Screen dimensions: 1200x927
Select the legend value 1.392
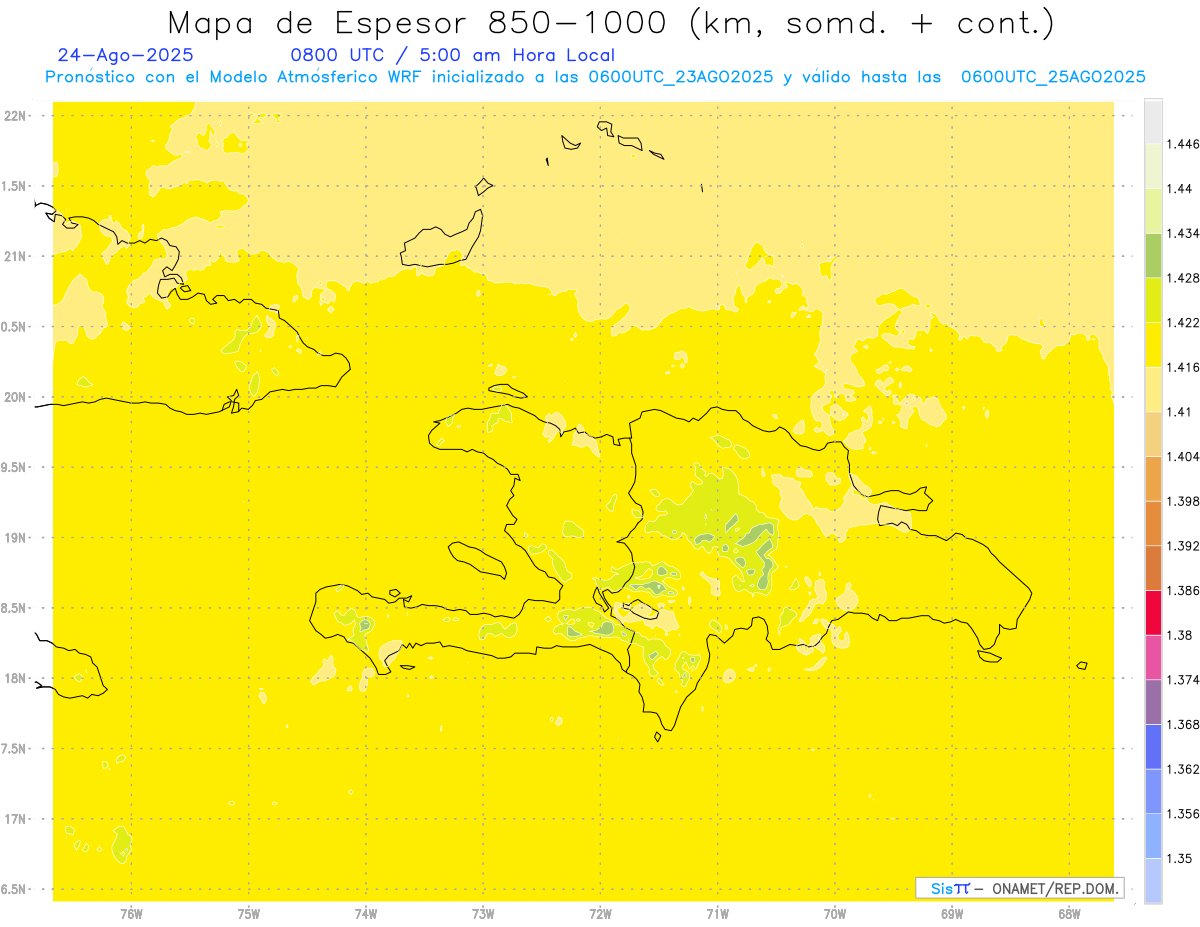(x=1183, y=546)
